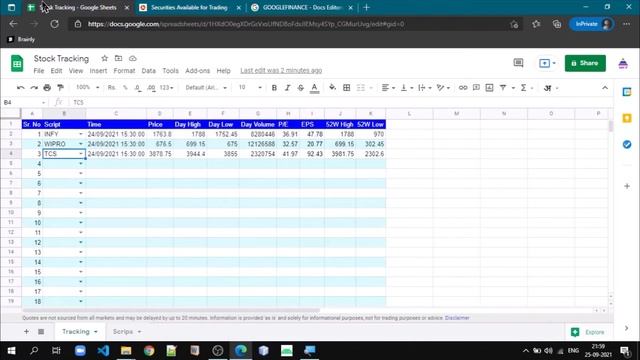Open Google Tasks side panel icon

(627, 144)
